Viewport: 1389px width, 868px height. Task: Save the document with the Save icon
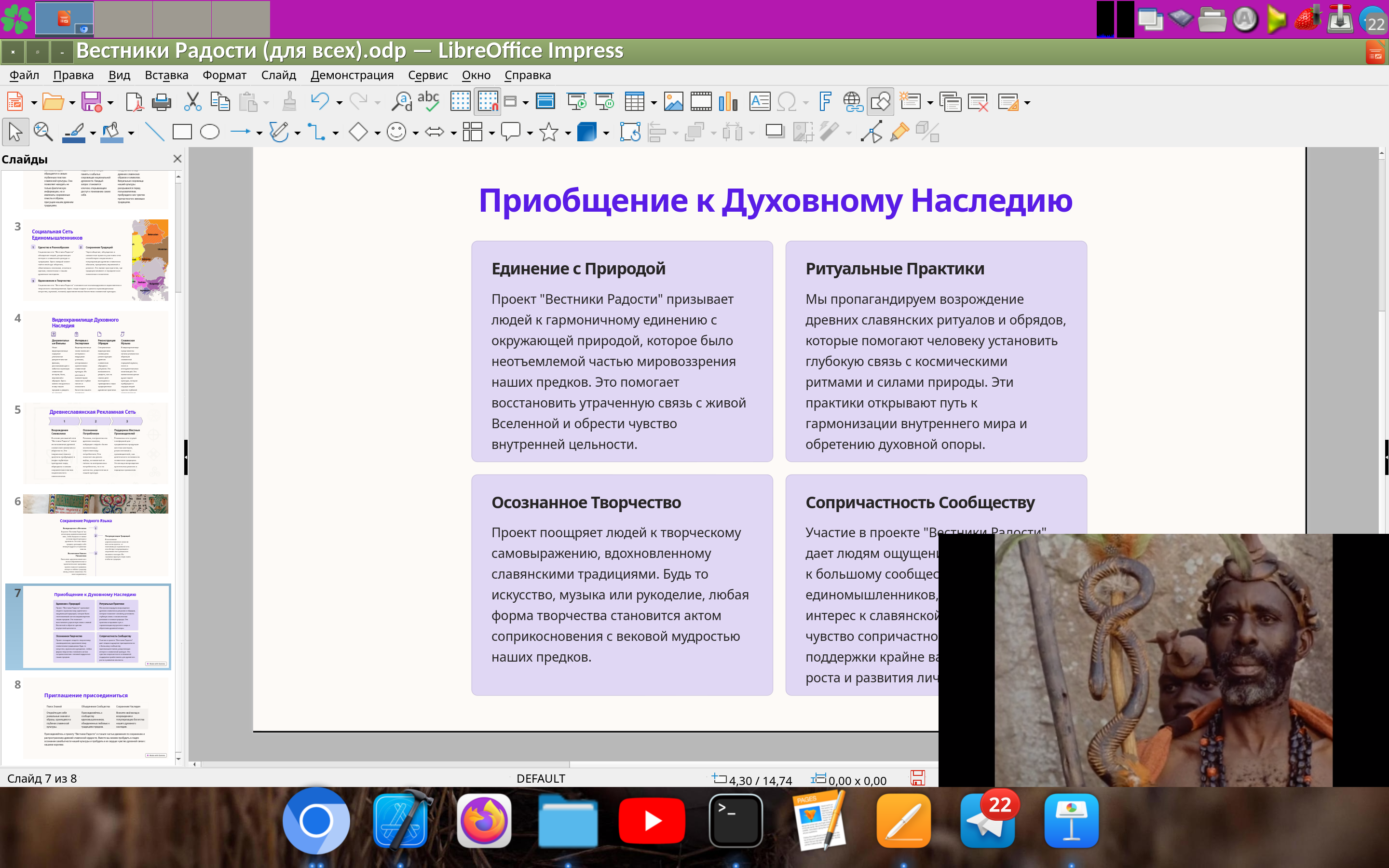(x=92, y=102)
